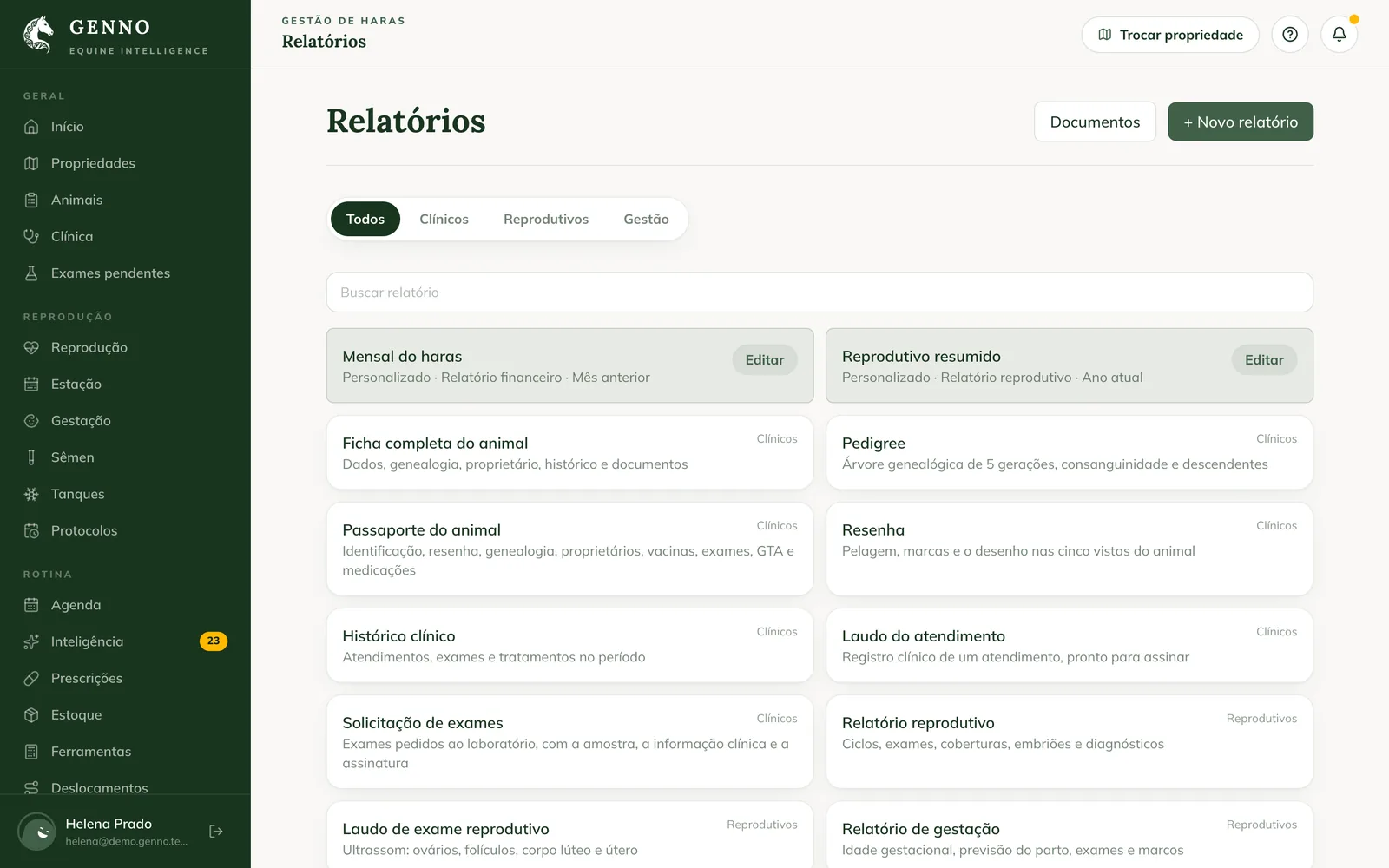Image resolution: width=1389 pixels, height=868 pixels.
Task: Focus the Buscar relatório search field
Action: click(820, 293)
